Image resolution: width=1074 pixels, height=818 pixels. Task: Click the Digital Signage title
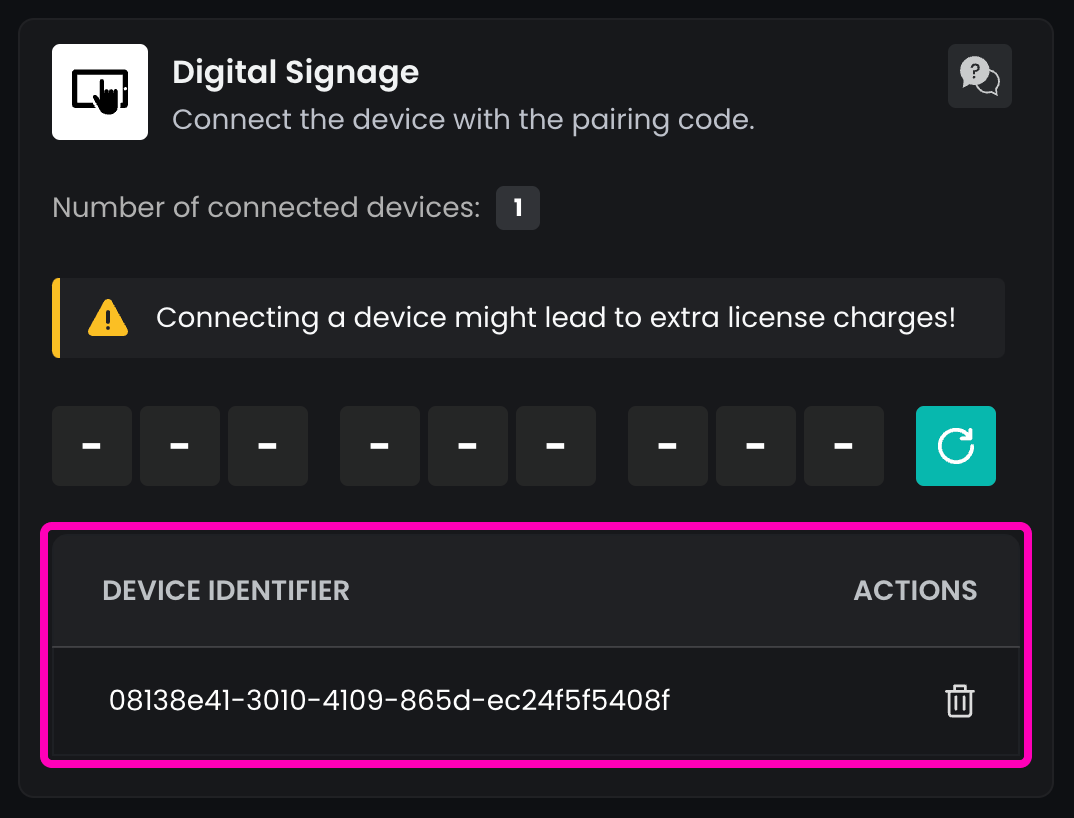click(x=296, y=72)
